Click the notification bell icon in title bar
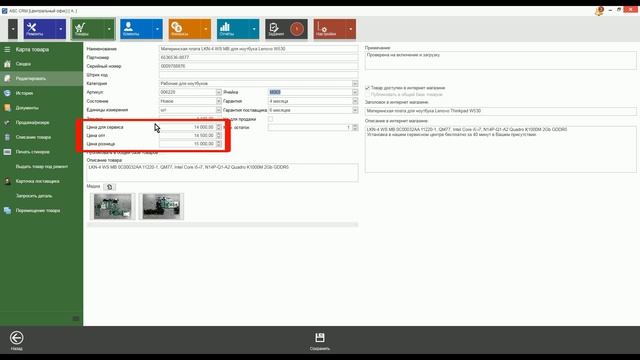The image size is (640, 360). click(x=599, y=11)
